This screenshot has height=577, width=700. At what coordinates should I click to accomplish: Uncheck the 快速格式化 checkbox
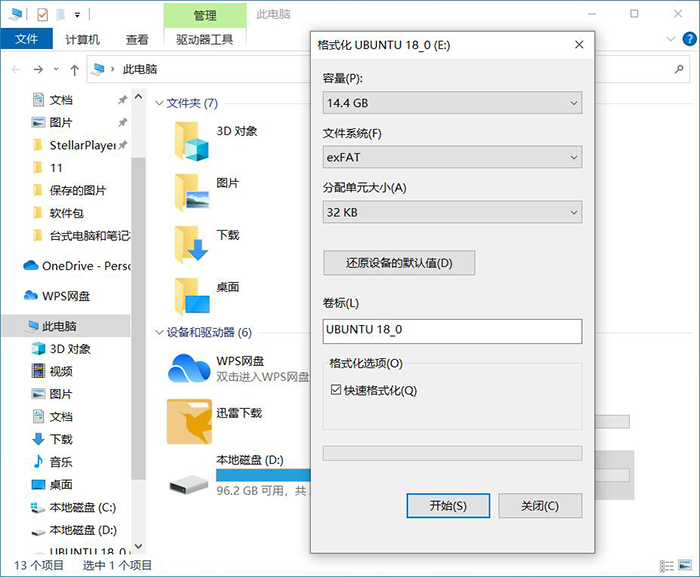336,390
